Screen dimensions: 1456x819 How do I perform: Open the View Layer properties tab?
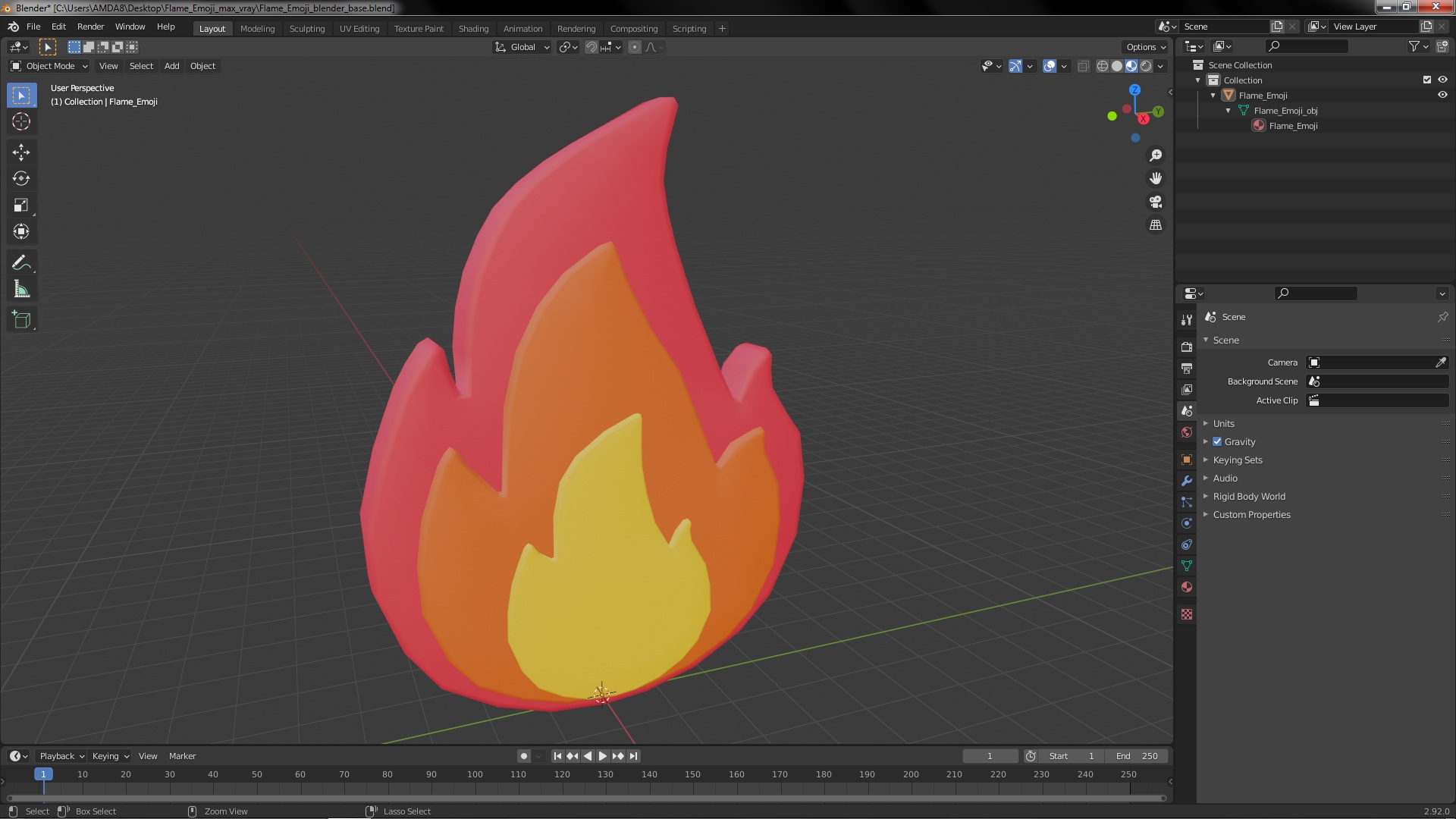pyautogui.click(x=1187, y=389)
